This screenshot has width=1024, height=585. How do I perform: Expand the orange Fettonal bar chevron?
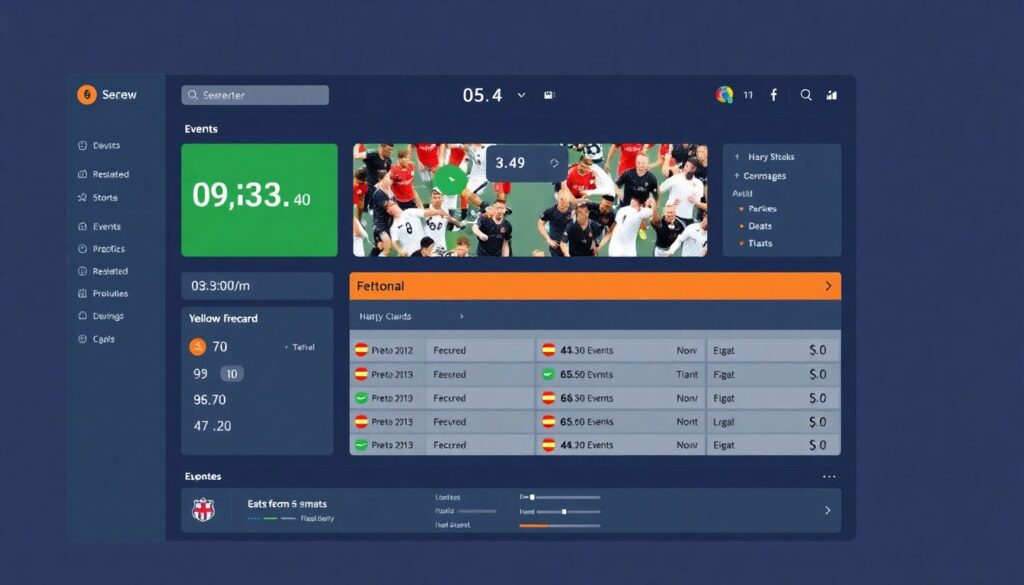(x=828, y=286)
